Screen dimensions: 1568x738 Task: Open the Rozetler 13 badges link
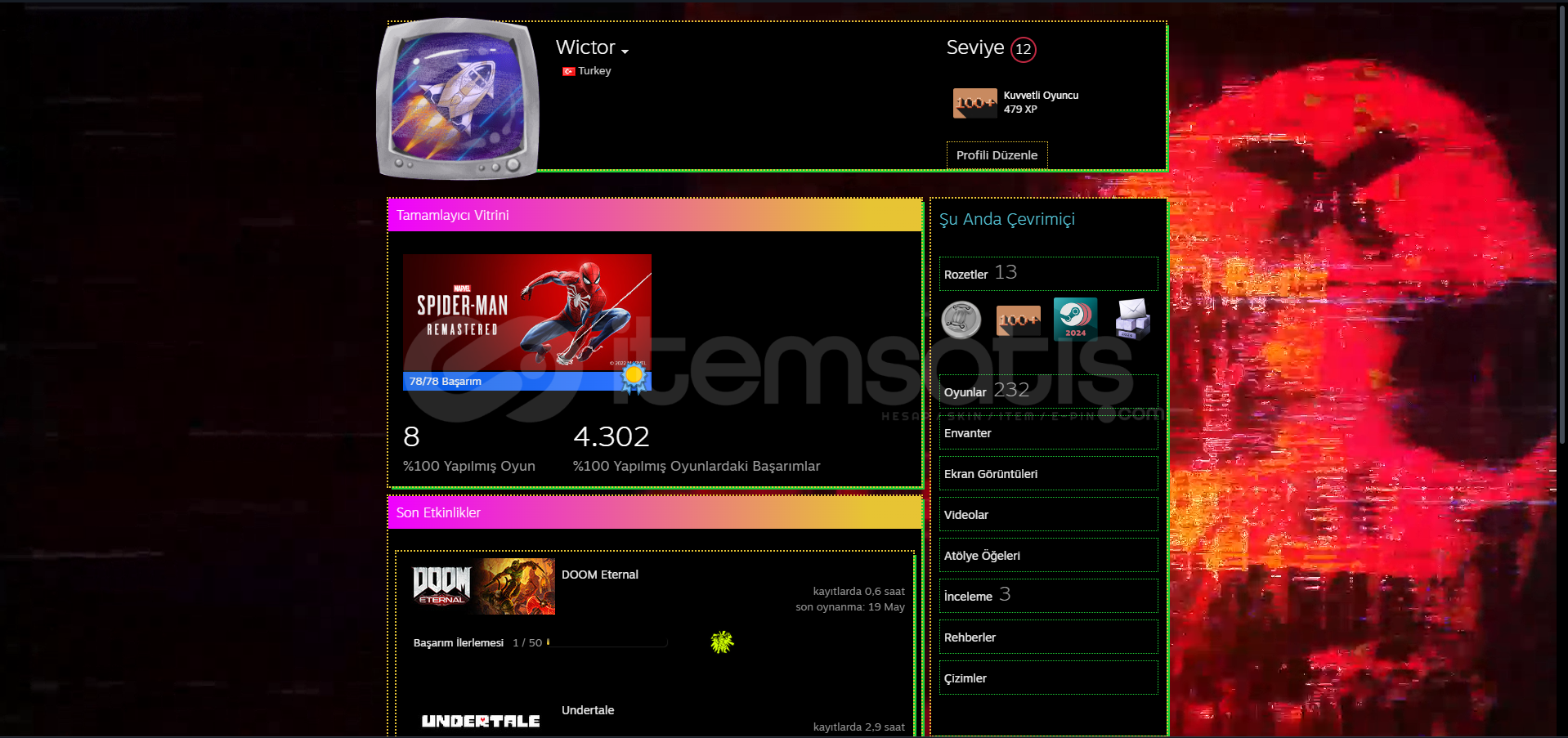tap(1049, 274)
